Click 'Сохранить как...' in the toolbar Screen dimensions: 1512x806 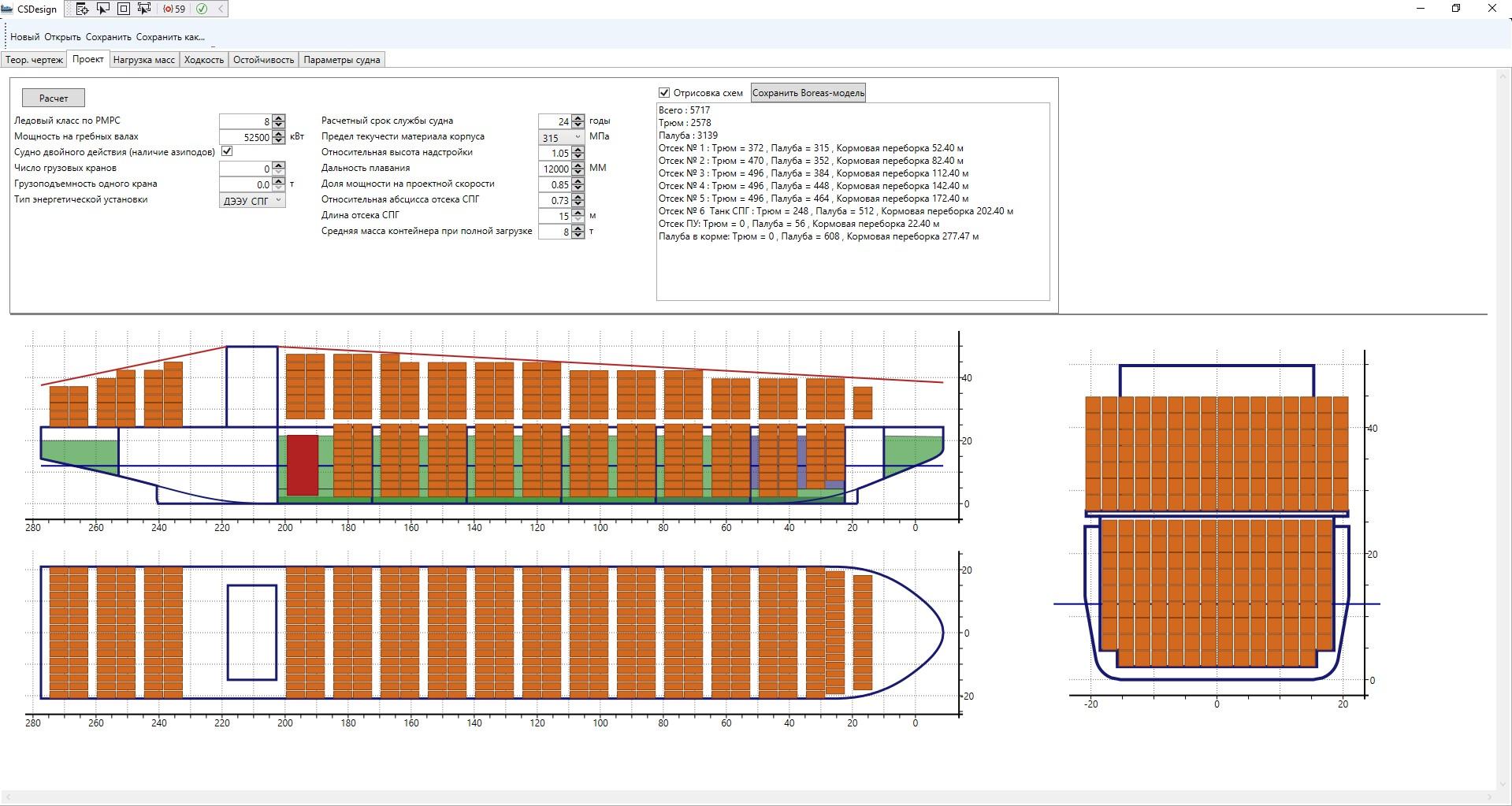(x=170, y=37)
